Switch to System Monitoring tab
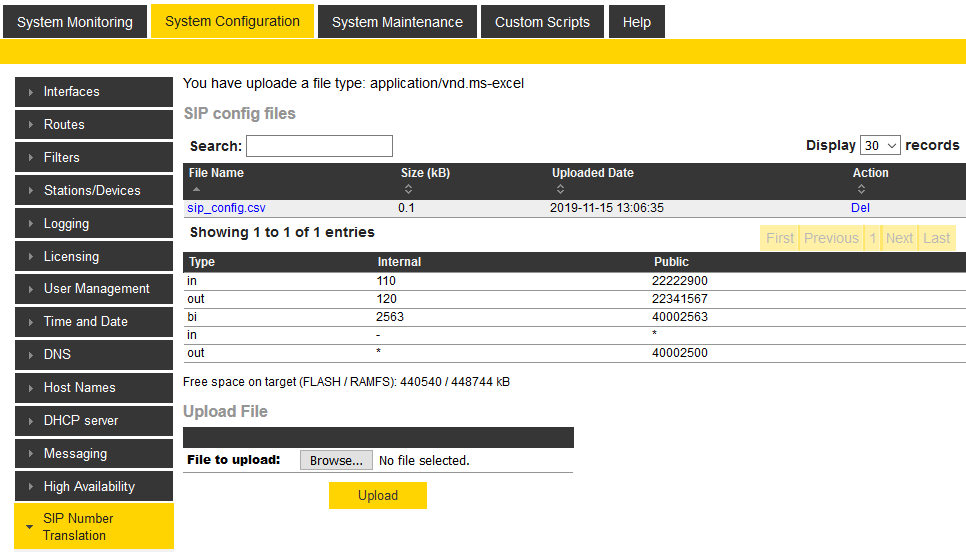 (x=75, y=22)
